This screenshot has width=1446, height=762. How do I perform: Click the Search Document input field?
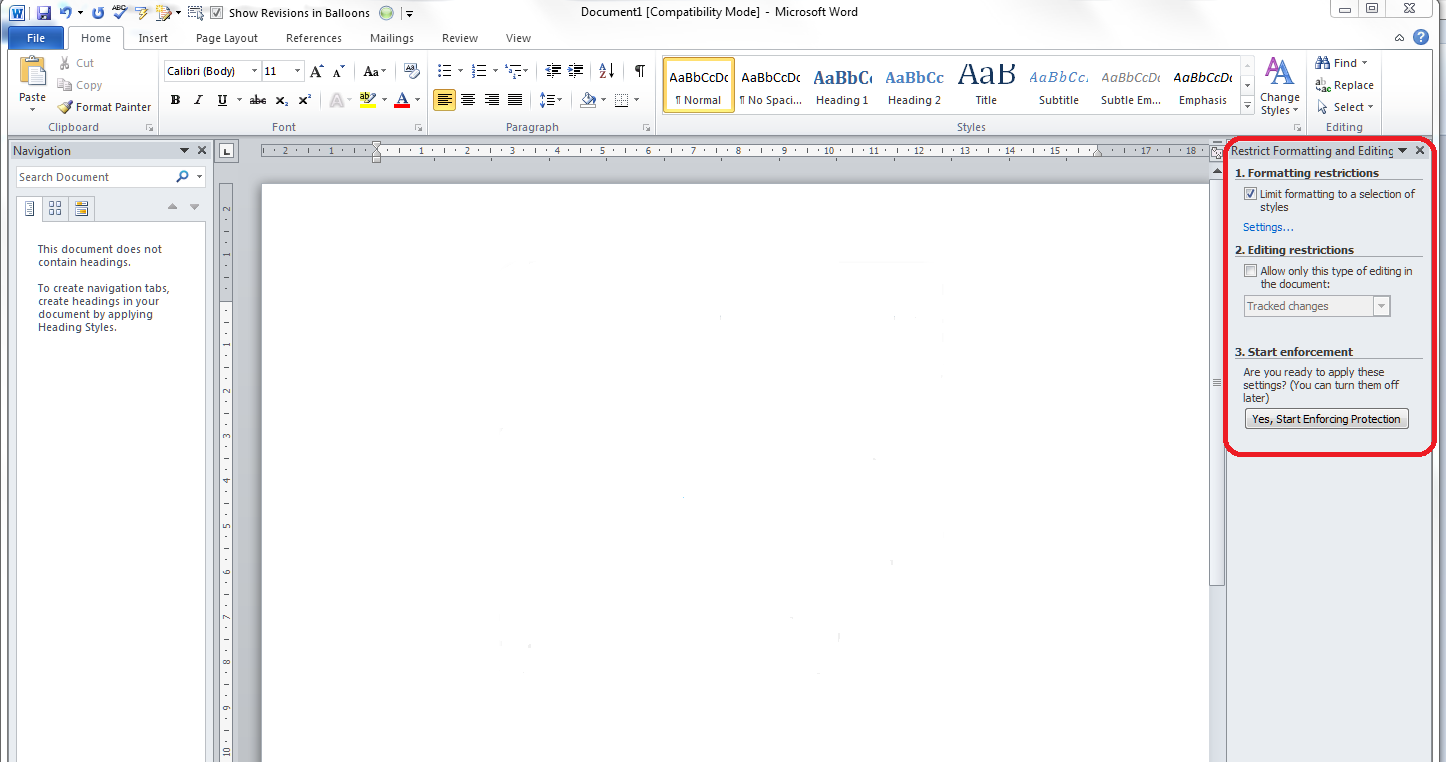[95, 177]
